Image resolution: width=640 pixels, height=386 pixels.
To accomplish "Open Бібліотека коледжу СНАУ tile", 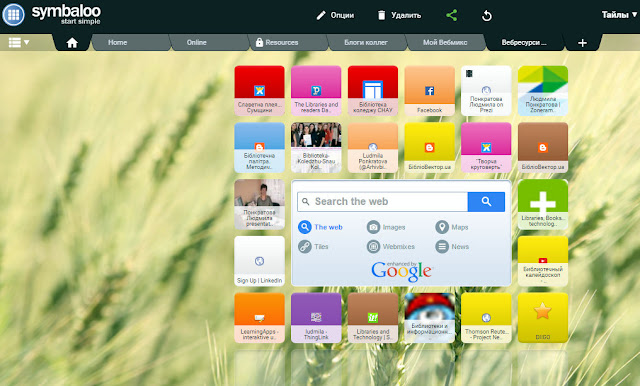I will tap(373, 91).
